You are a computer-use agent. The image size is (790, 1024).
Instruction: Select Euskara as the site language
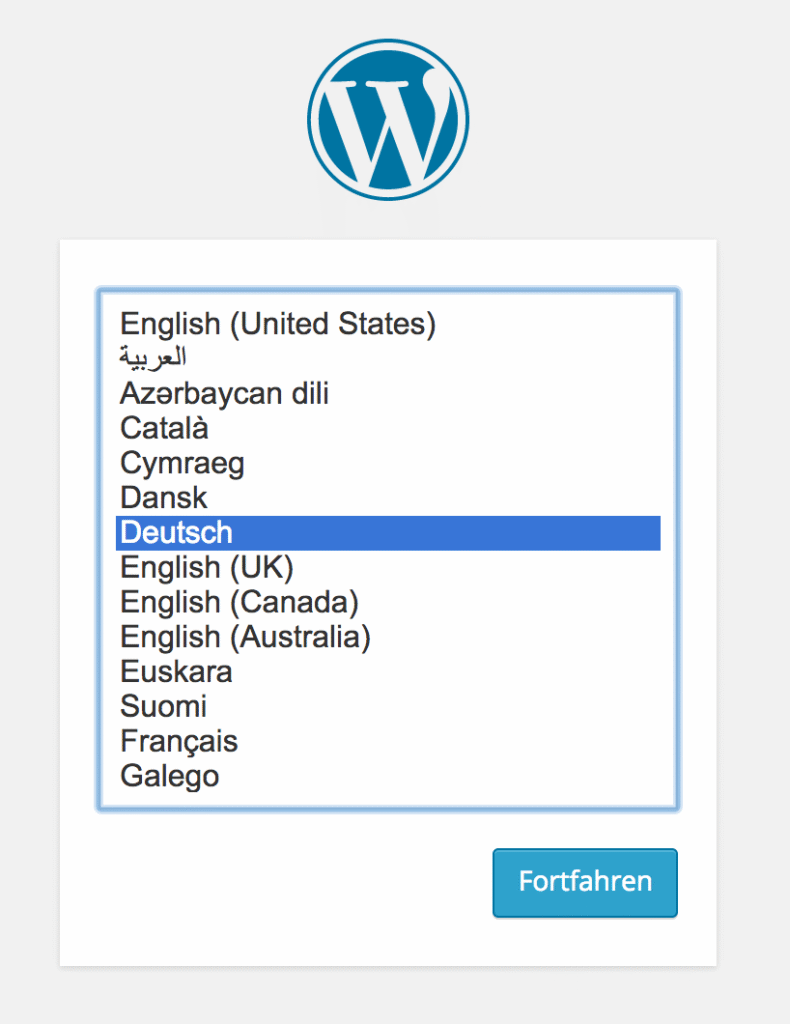click(176, 671)
